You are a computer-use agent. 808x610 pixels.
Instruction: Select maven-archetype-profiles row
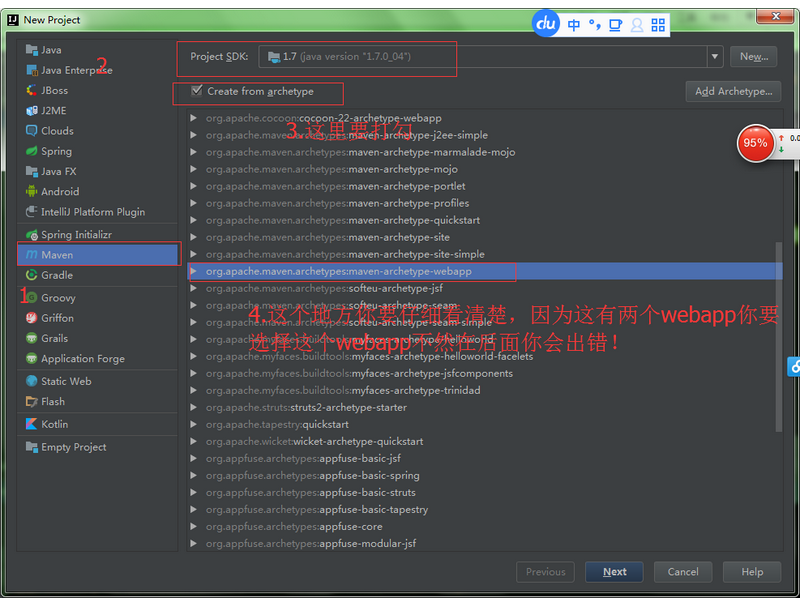[484, 203]
